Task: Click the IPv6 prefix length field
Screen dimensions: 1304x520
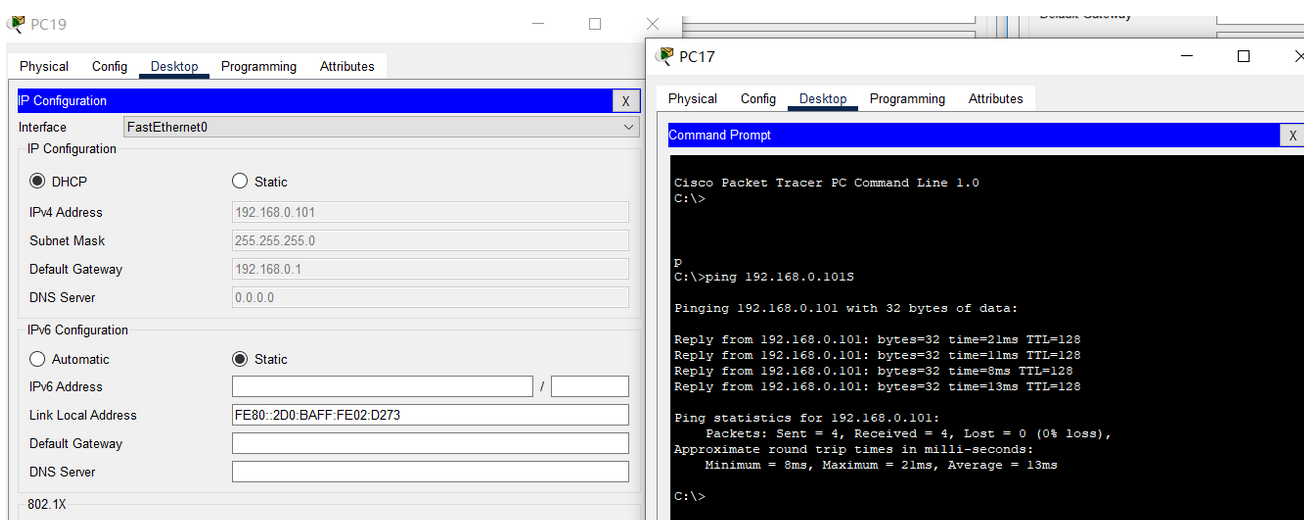Action: (590, 387)
